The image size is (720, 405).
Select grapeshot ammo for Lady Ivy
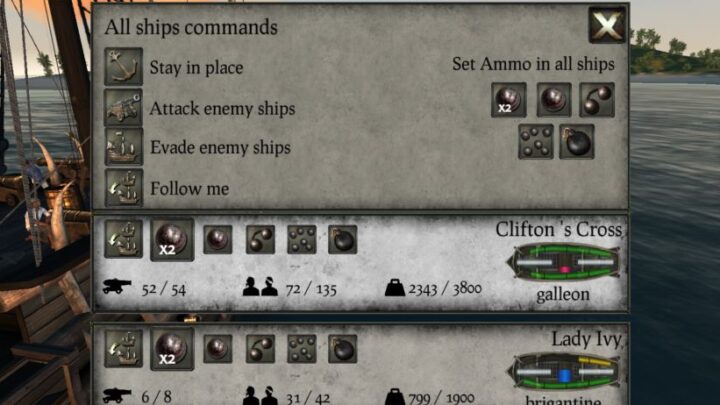302,349
